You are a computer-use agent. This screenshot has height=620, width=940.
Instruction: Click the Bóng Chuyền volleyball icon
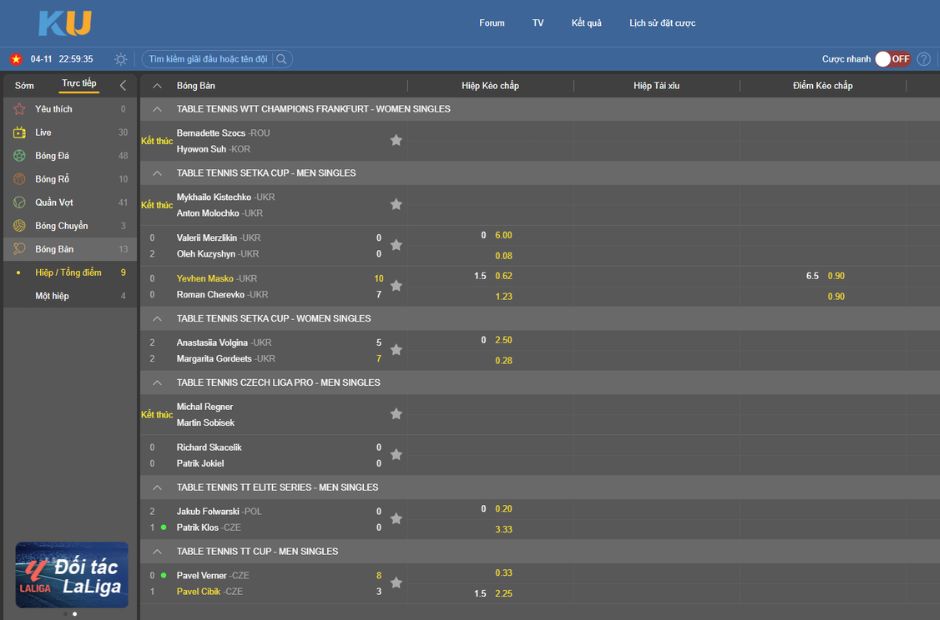(x=19, y=225)
